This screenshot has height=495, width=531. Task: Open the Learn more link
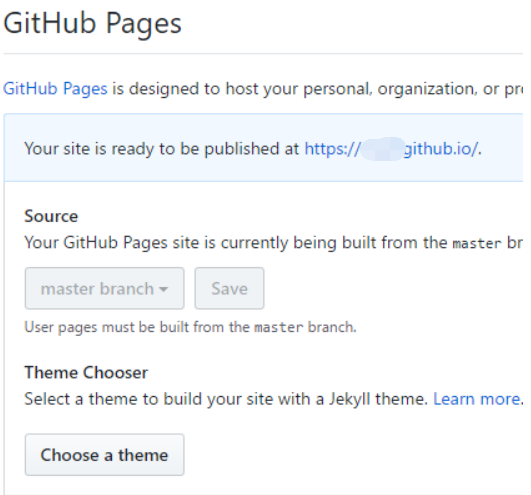(477, 399)
